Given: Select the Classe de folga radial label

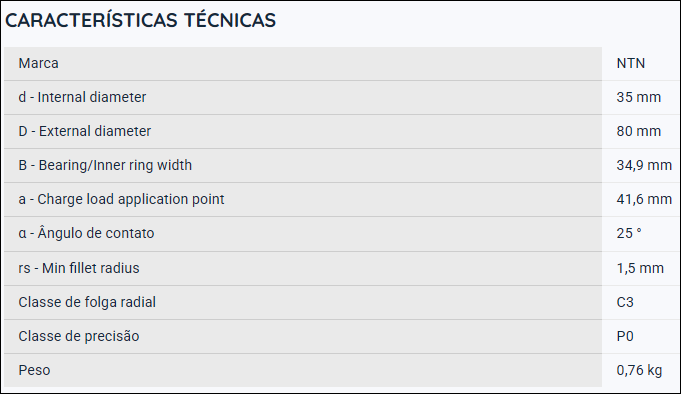Looking at the screenshot, I should point(87,302).
